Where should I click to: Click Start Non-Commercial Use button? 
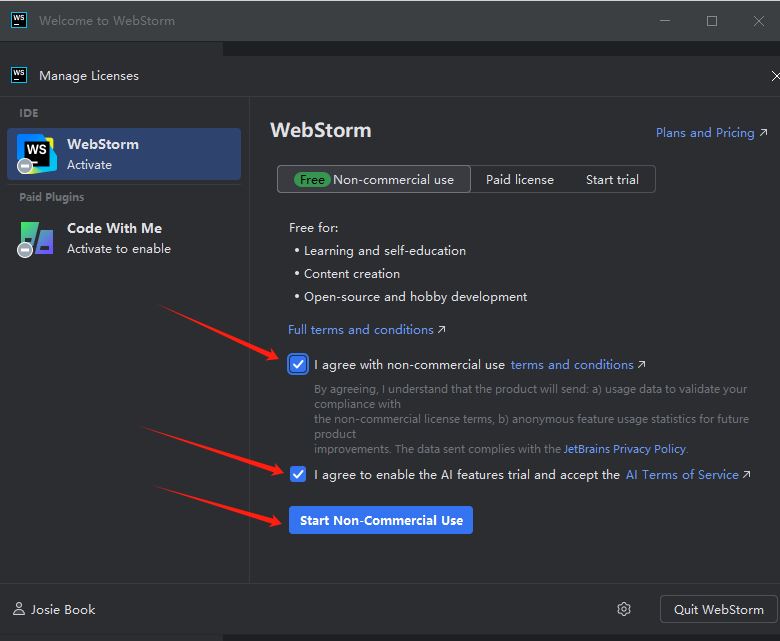point(381,520)
